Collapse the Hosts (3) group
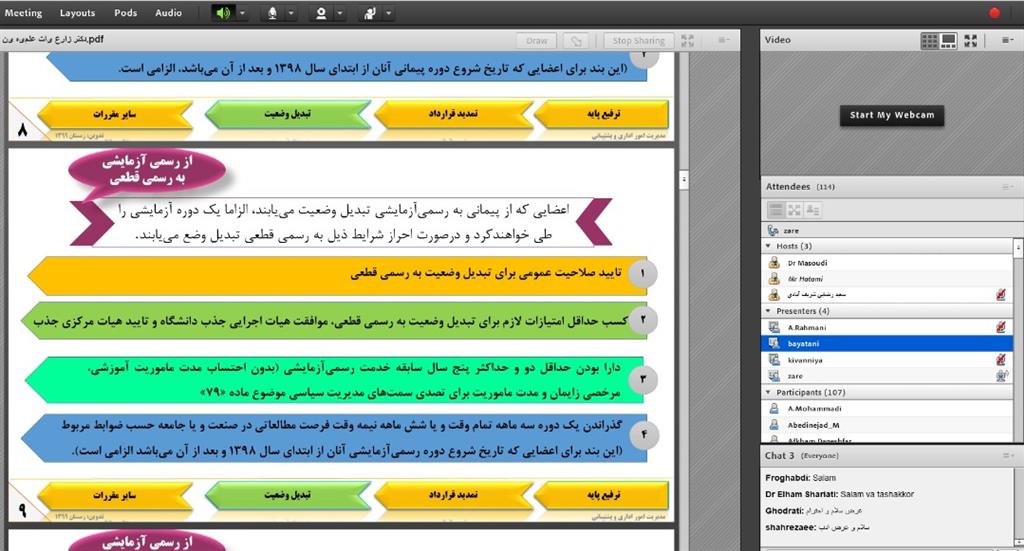The height and width of the screenshot is (551, 1024). click(769, 246)
